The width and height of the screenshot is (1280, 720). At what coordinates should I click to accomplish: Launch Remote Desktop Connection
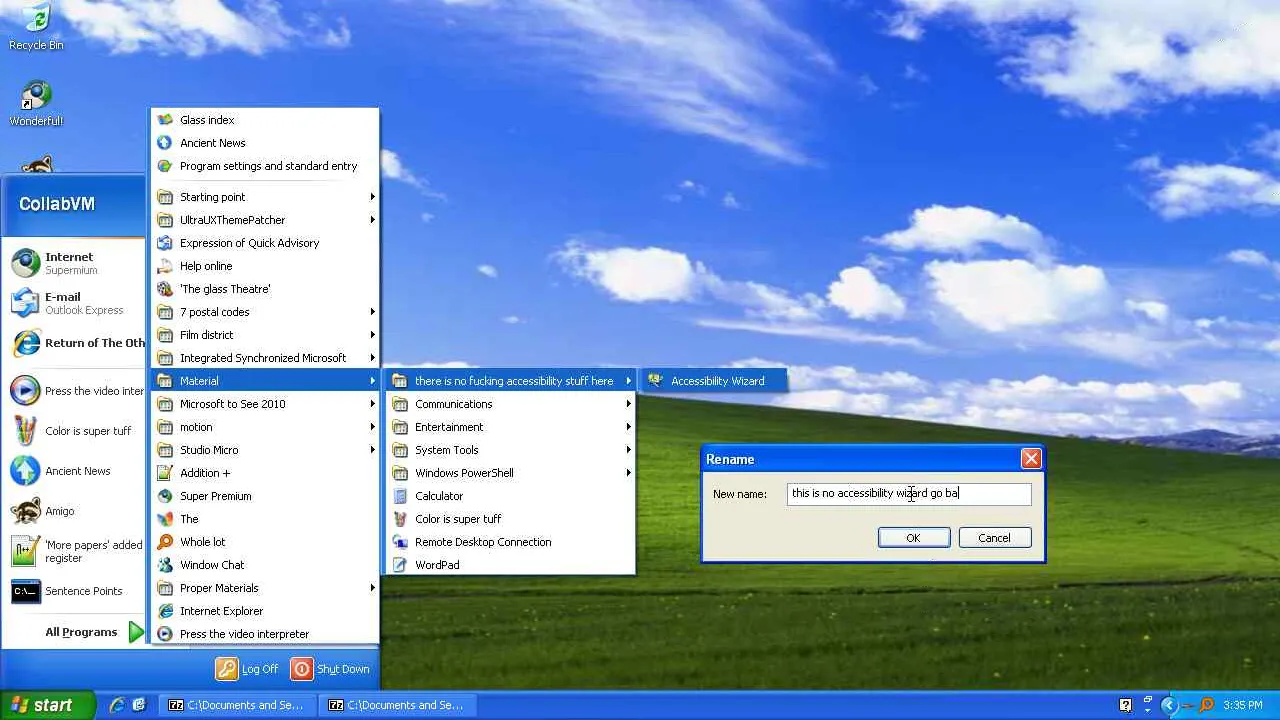point(511,542)
